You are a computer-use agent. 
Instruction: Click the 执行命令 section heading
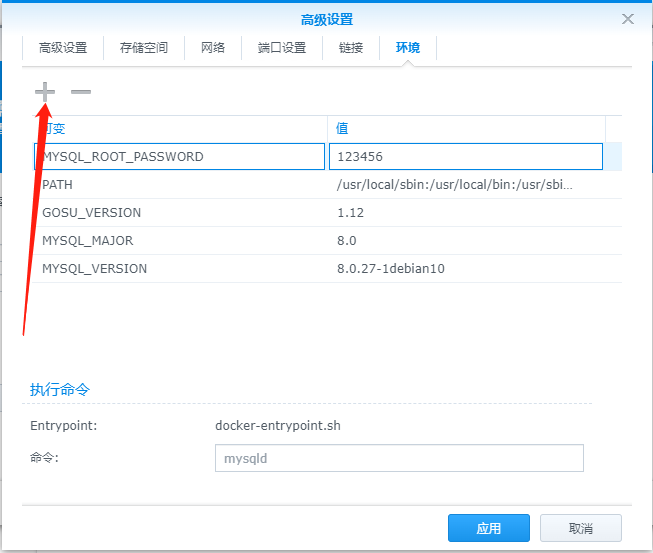tap(60, 390)
